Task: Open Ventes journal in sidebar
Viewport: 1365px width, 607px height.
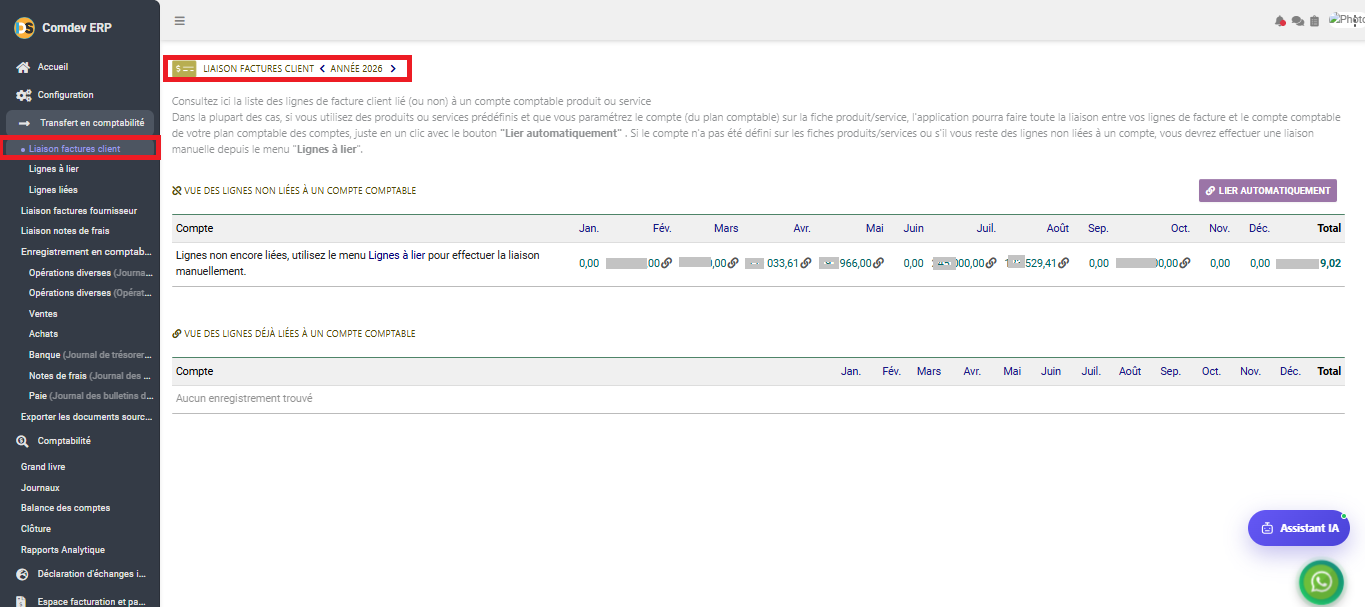Action: pyautogui.click(x=43, y=314)
